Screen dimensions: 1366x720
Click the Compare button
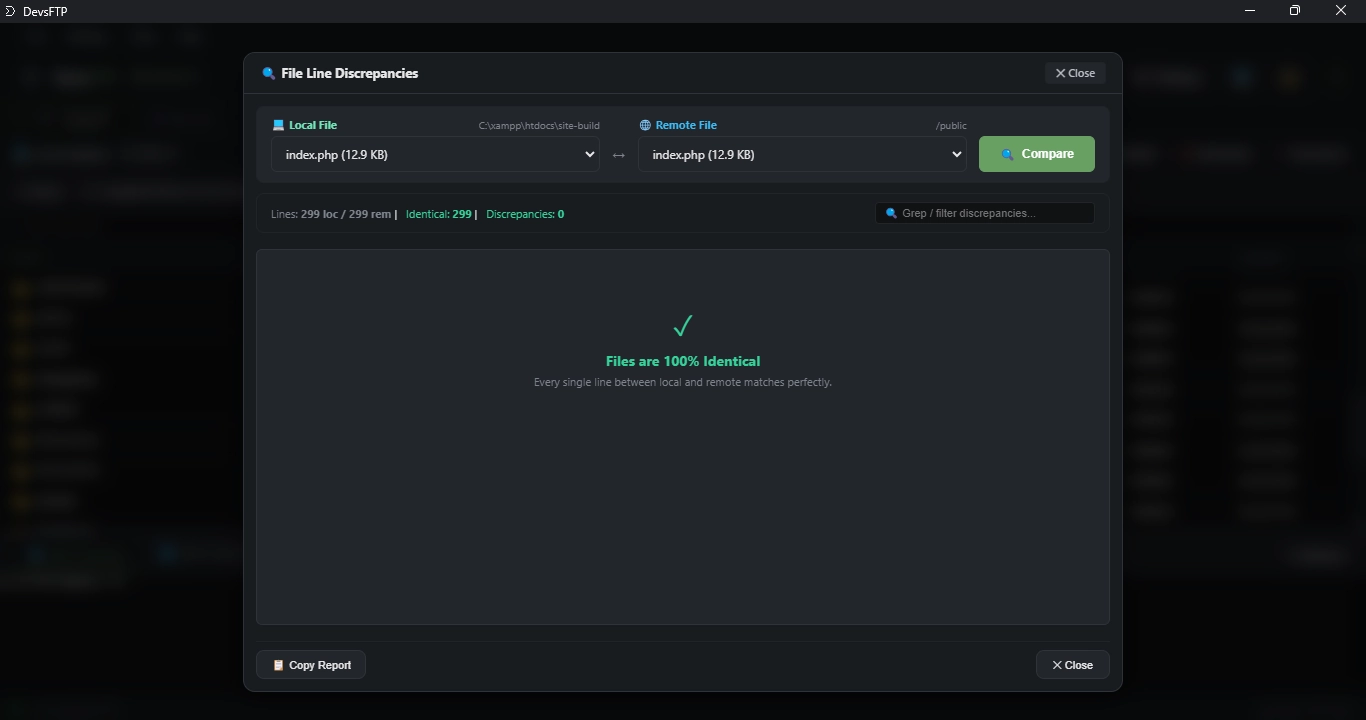pyautogui.click(x=1036, y=154)
